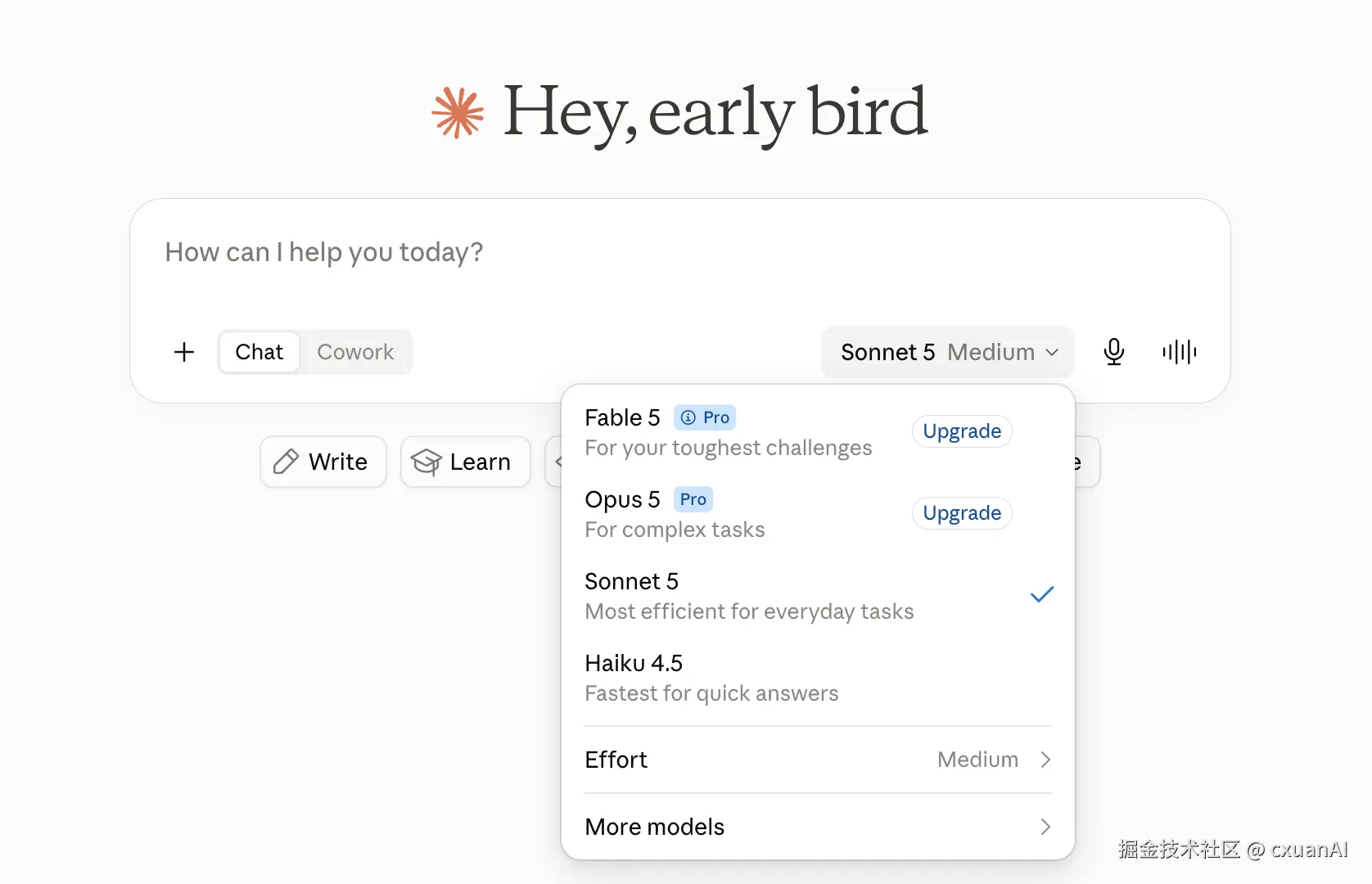1372x884 pixels.
Task: Switch to the Cowork mode tab
Action: click(x=355, y=352)
